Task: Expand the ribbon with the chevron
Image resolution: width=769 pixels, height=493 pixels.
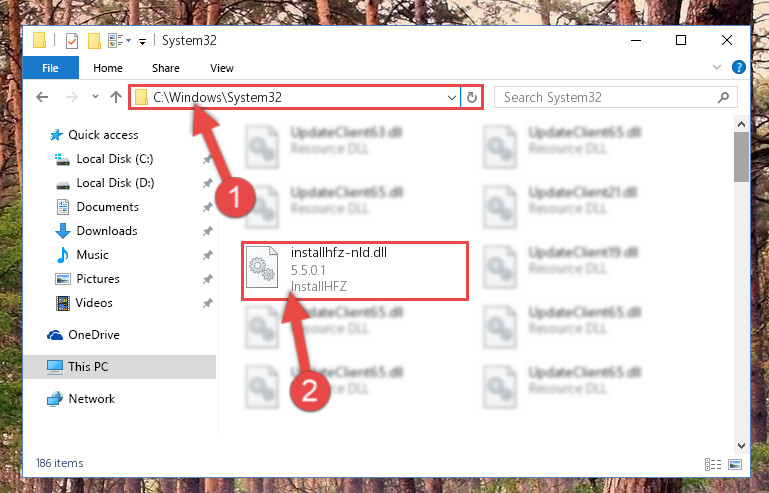Action: tap(717, 67)
